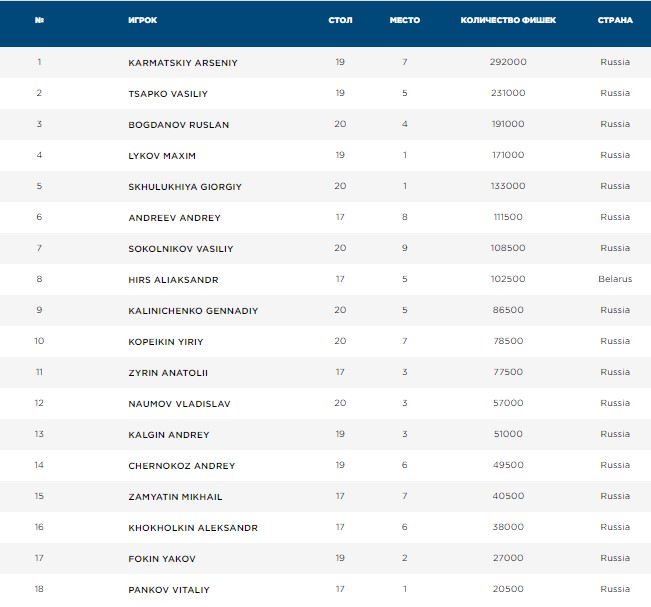The image size is (651, 607).
Task: Click chip count 231000
Action: coord(508,93)
